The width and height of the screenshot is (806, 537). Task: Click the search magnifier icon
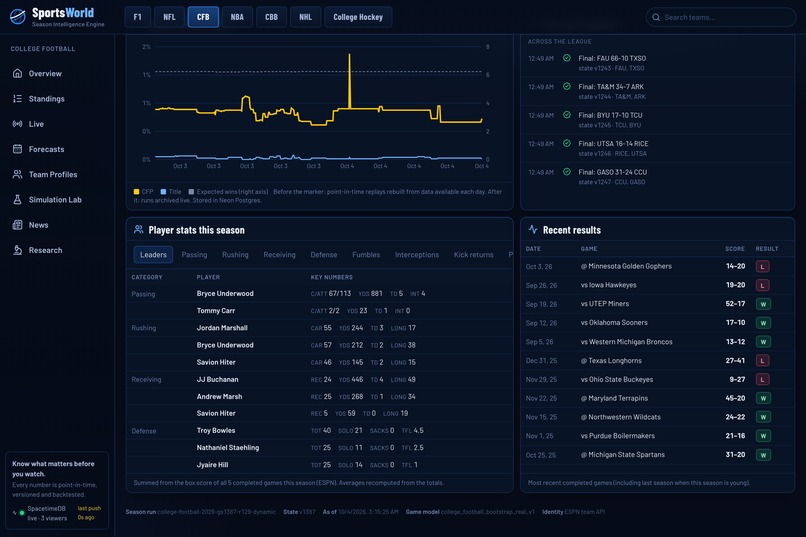(656, 17)
